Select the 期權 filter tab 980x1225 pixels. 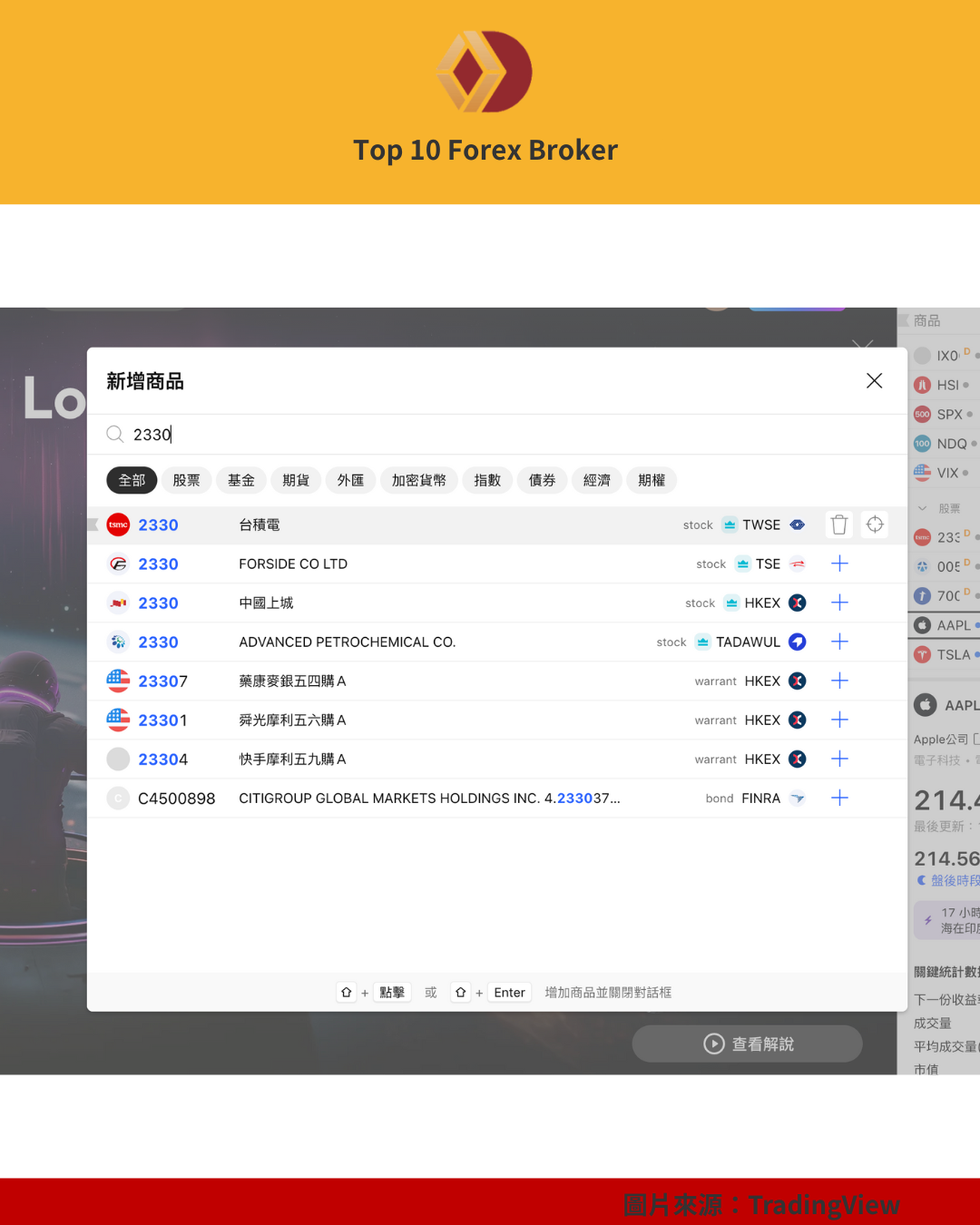[652, 480]
